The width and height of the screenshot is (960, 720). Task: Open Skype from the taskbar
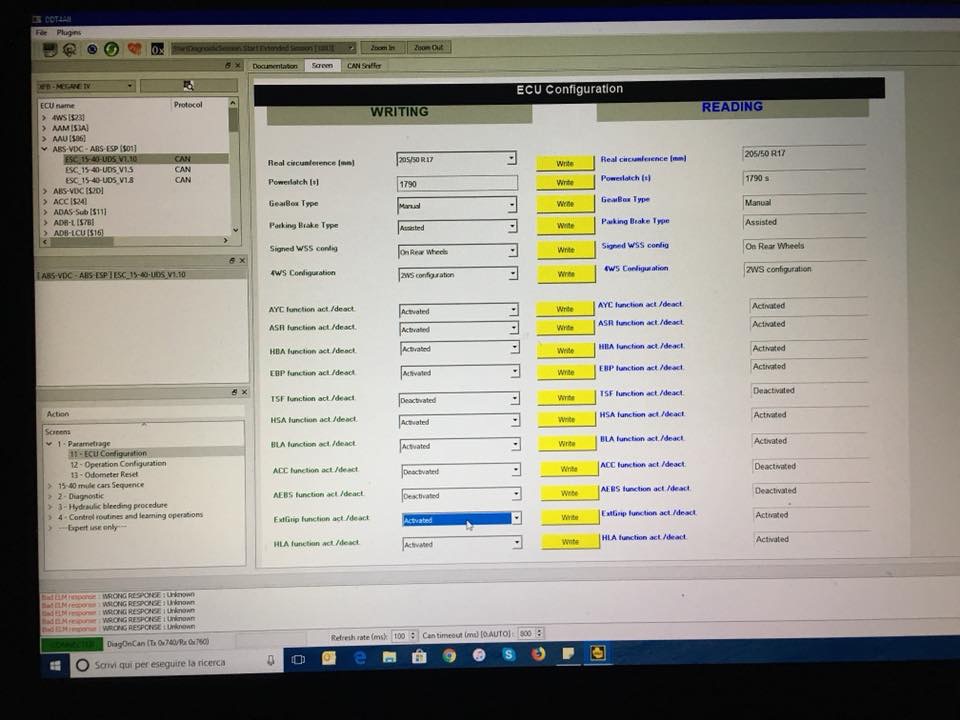[509, 654]
